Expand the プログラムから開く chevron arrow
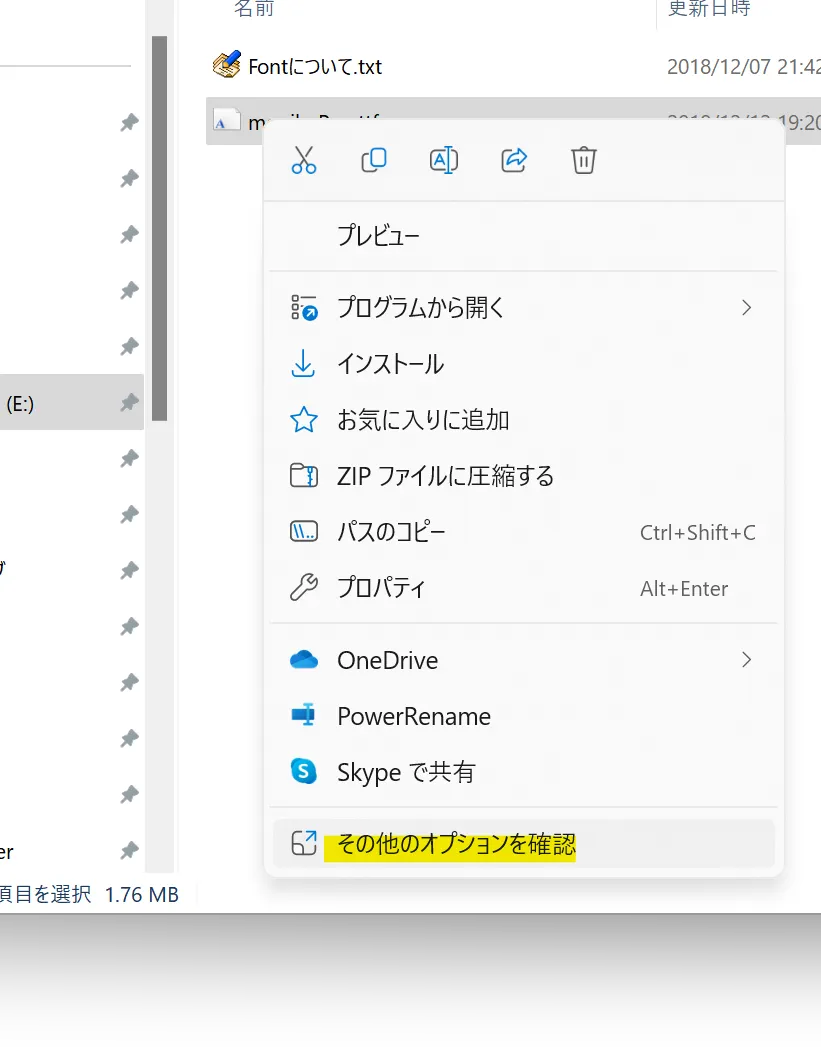This screenshot has width=821, height=1047. [x=746, y=308]
